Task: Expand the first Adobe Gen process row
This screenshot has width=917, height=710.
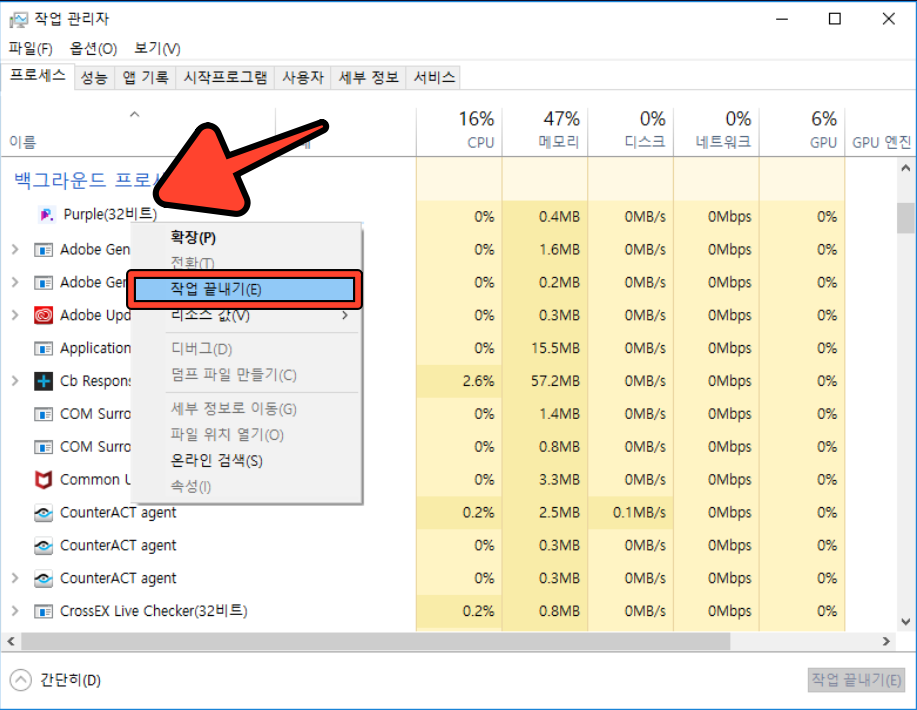Action: click(x=15, y=250)
